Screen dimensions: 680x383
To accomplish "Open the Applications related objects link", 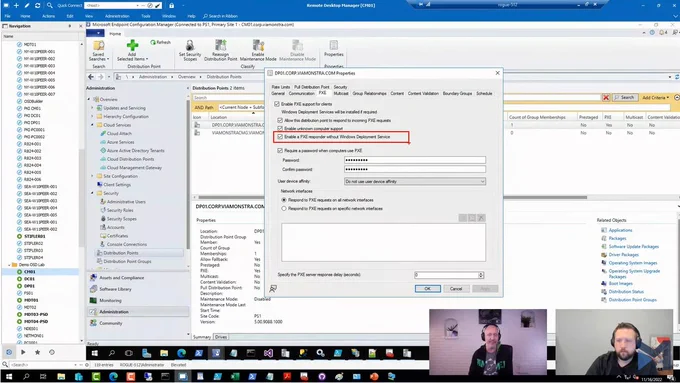I will point(620,230).
